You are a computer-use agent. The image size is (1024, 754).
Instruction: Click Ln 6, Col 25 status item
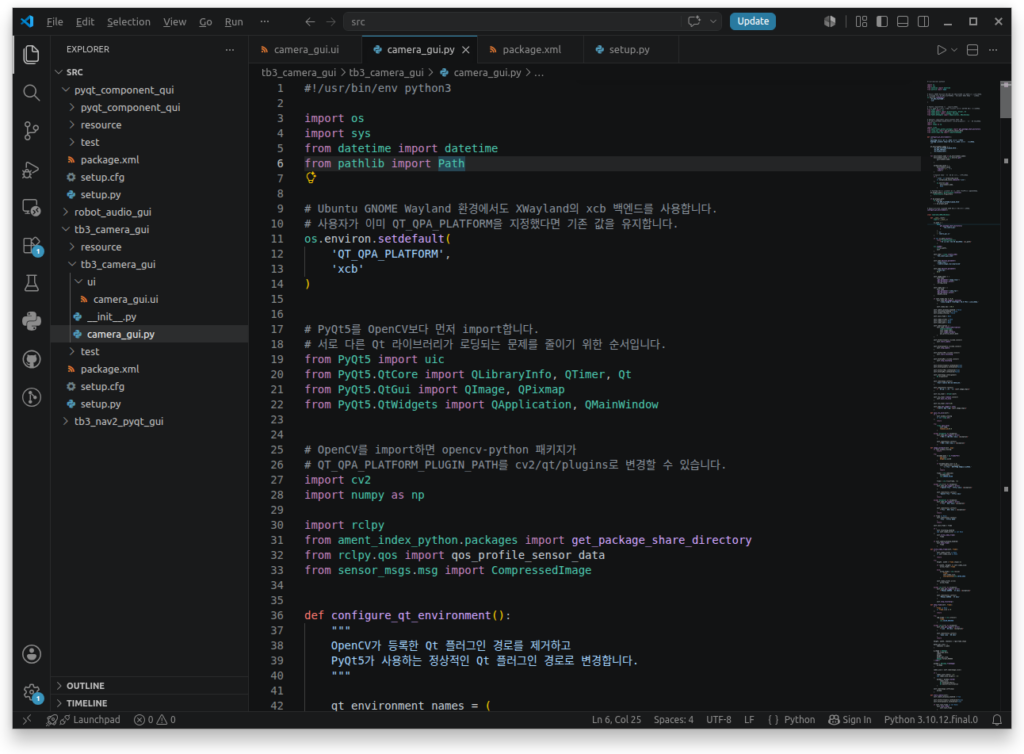point(616,720)
